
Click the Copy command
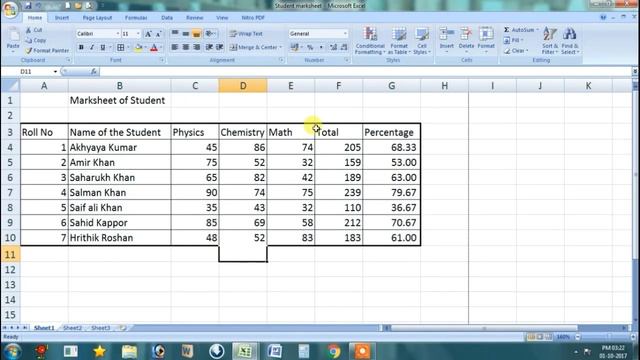pyautogui.click(x=36, y=40)
